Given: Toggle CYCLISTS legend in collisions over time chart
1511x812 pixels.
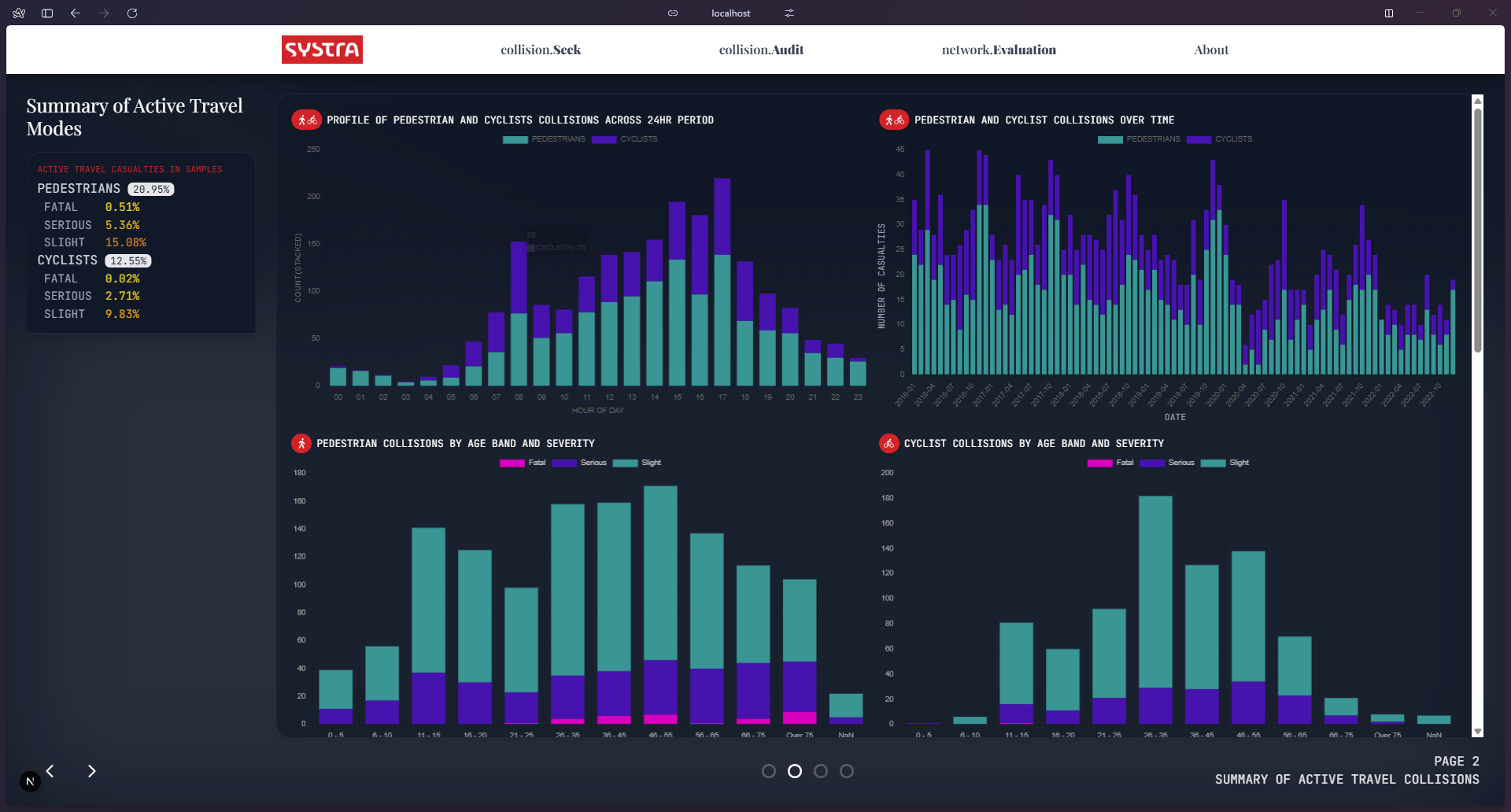Looking at the screenshot, I should pos(1220,139).
